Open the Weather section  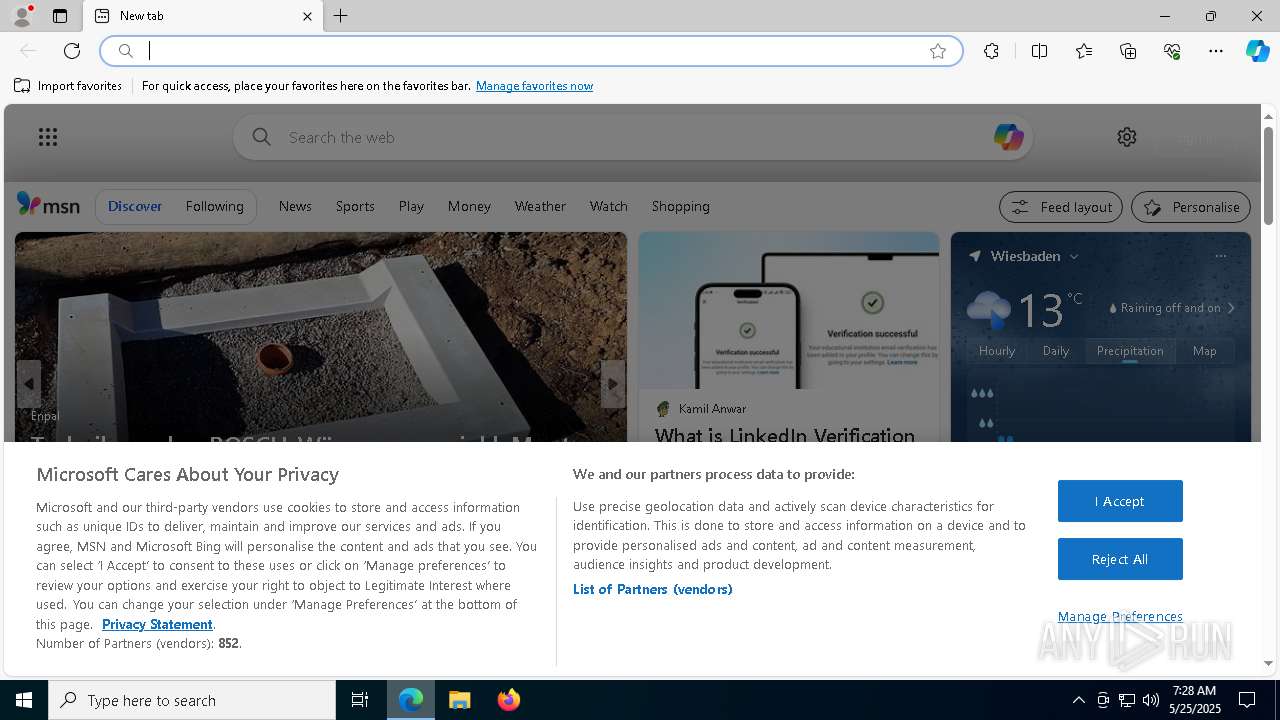click(540, 206)
